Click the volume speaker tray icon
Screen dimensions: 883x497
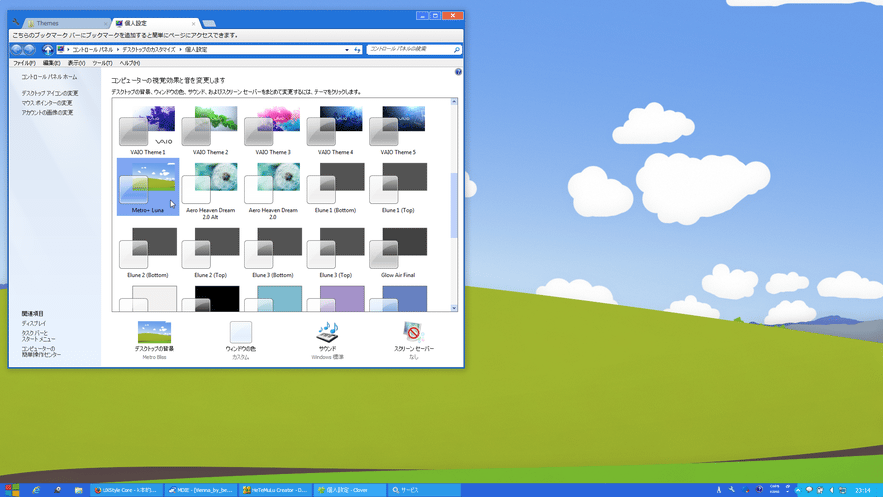832,490
